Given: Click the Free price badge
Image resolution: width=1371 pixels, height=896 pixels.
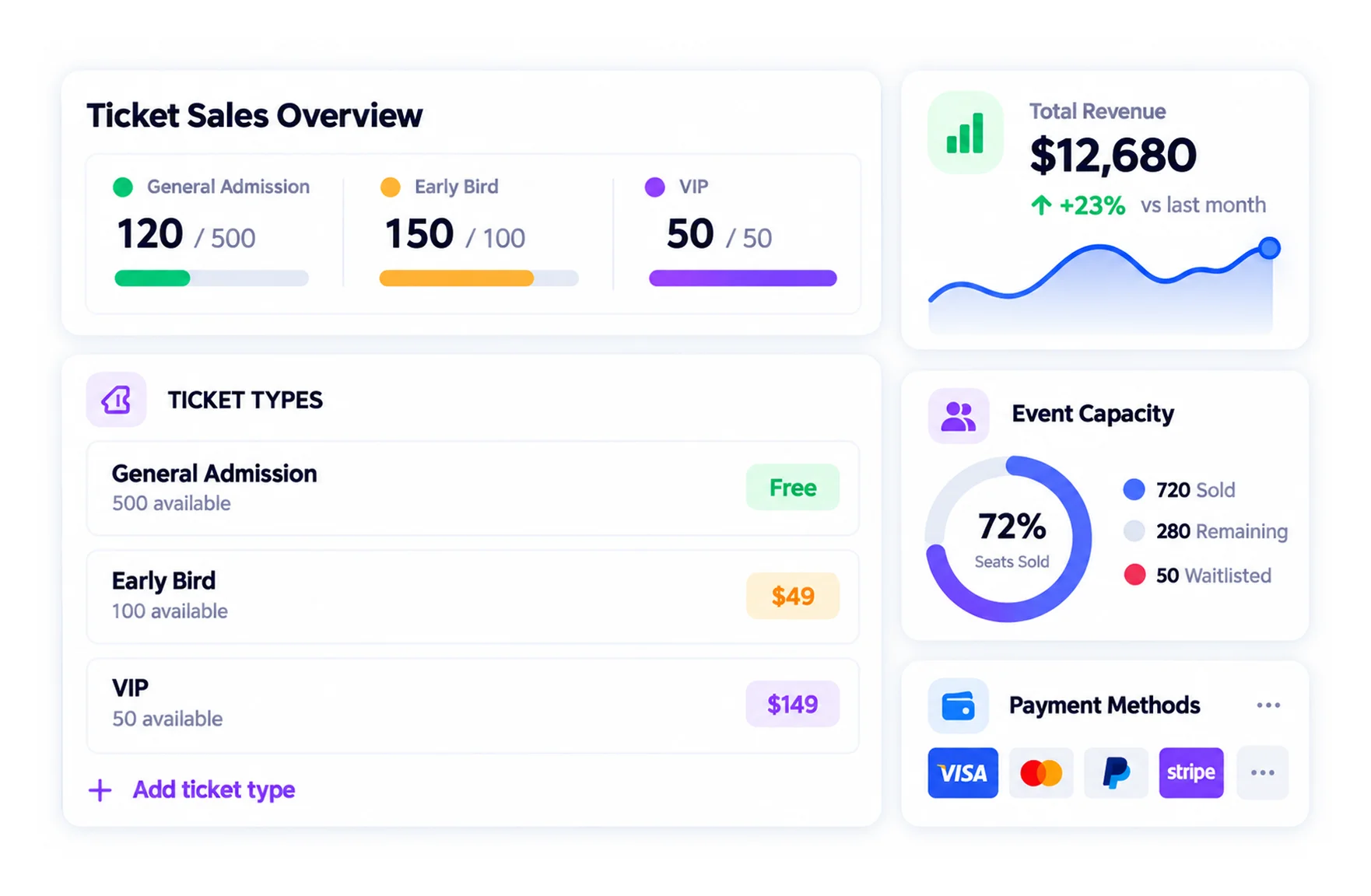Looking at the screenshot, I should (x=793, y=488).
